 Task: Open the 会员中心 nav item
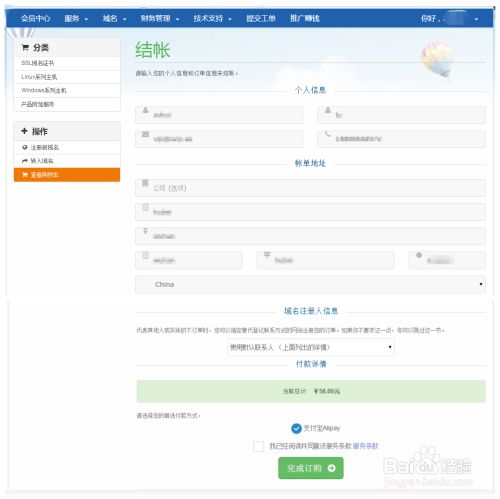point(35,18)
